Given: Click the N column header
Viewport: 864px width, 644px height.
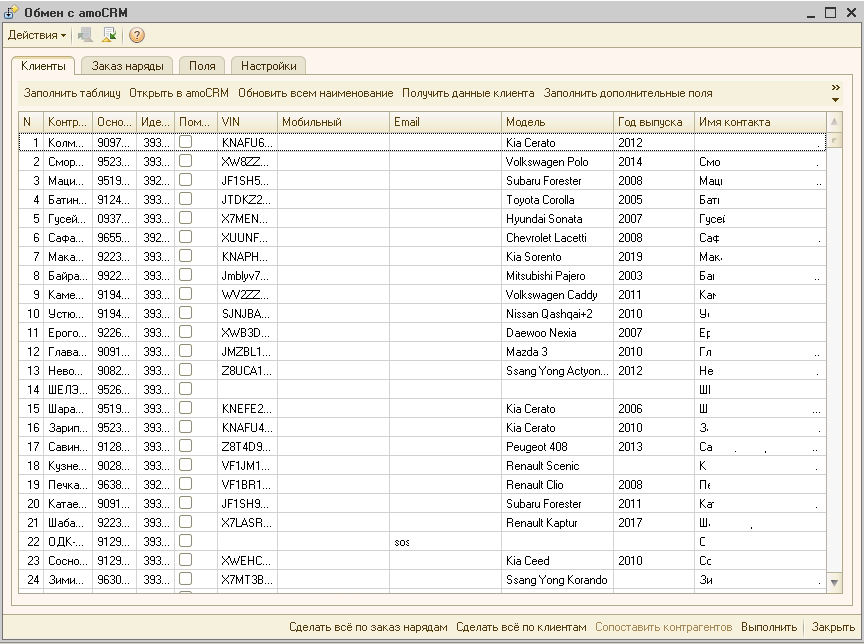Looking at the screenshot, I should (x=31, y=122).
